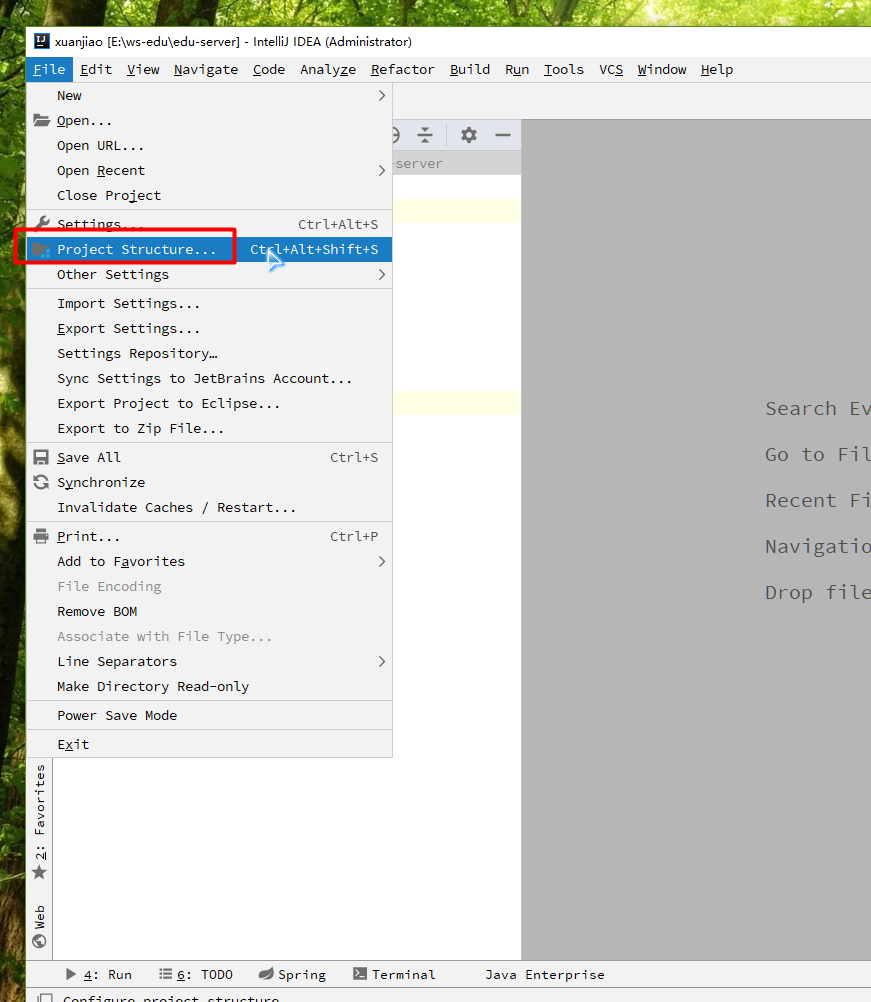Expand the Add to Favorites submenu arrow
This screenshot has height=1002, width=871.
pos(382,562)
